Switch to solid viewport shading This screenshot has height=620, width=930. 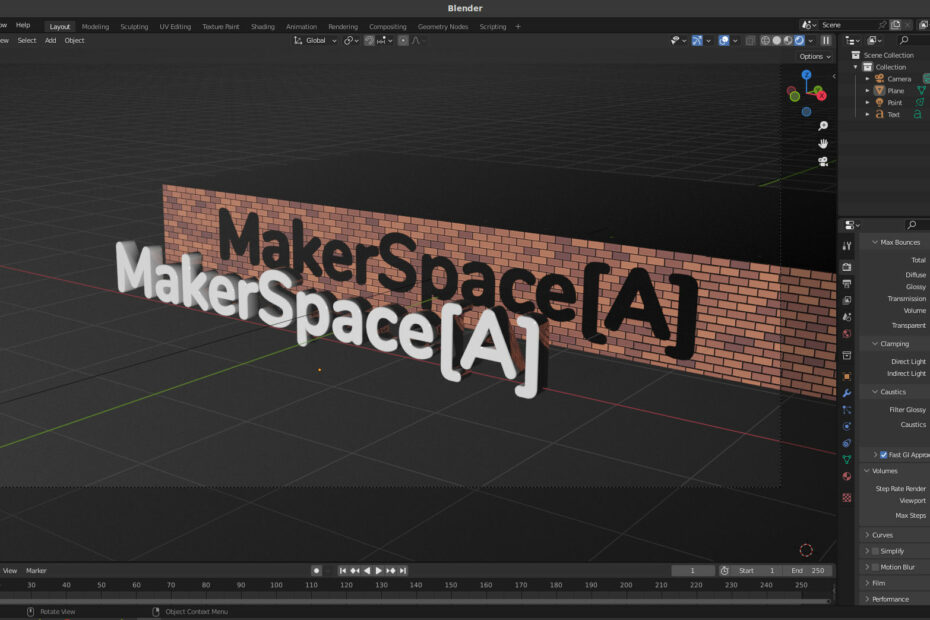click(776, 40)
